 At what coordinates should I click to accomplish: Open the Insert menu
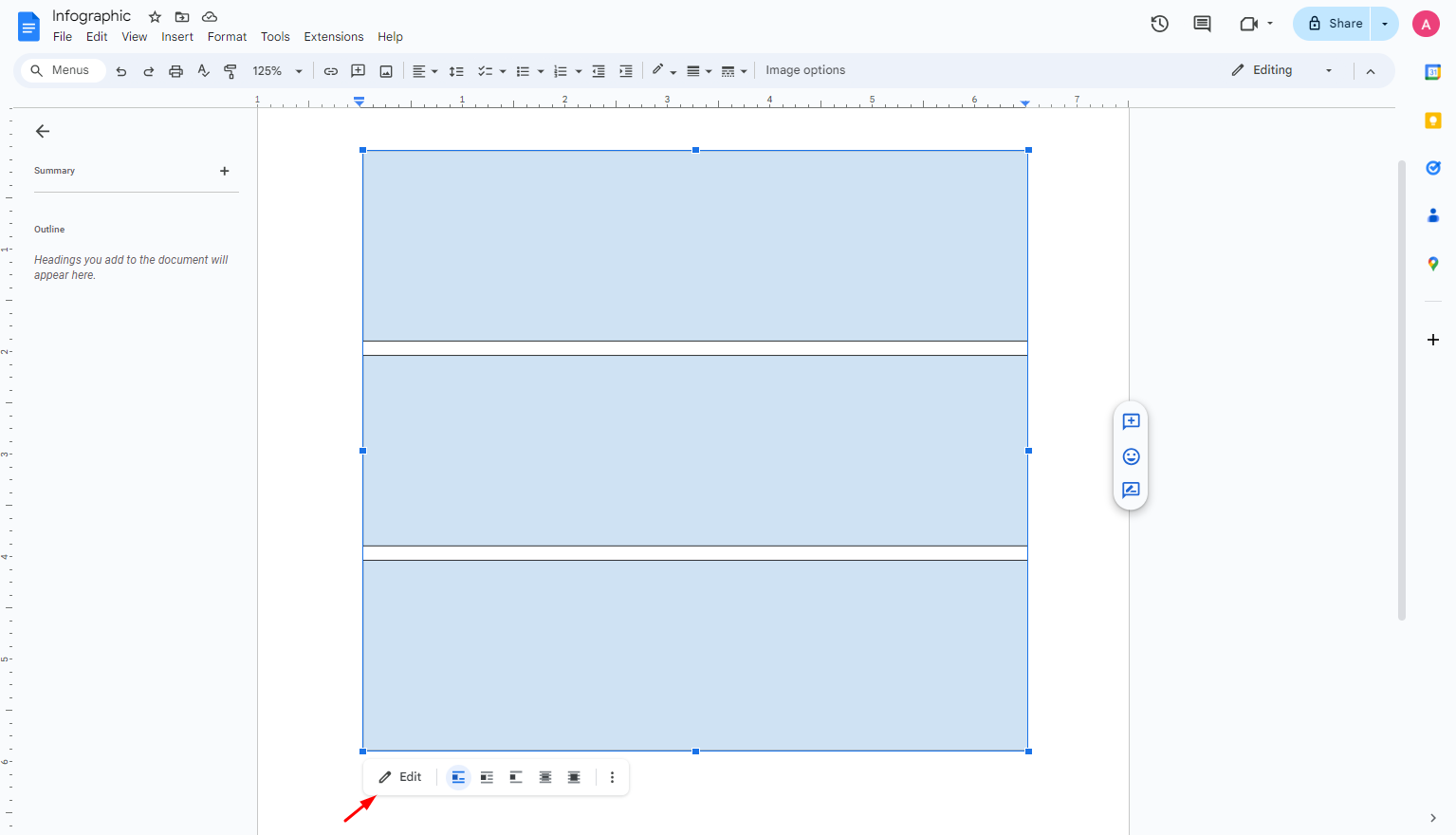(177, 36)
